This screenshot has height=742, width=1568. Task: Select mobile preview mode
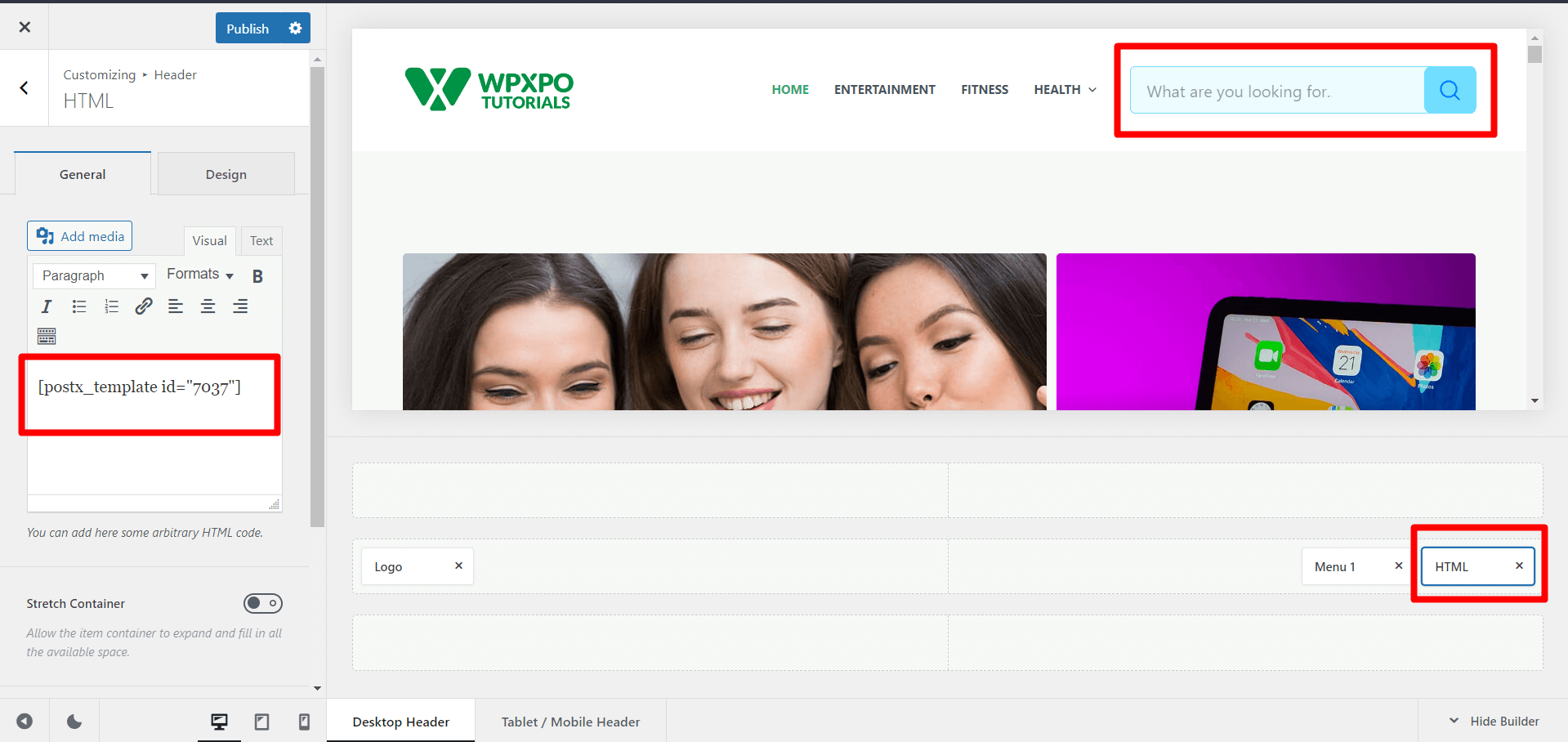click(x=303, y=722)
